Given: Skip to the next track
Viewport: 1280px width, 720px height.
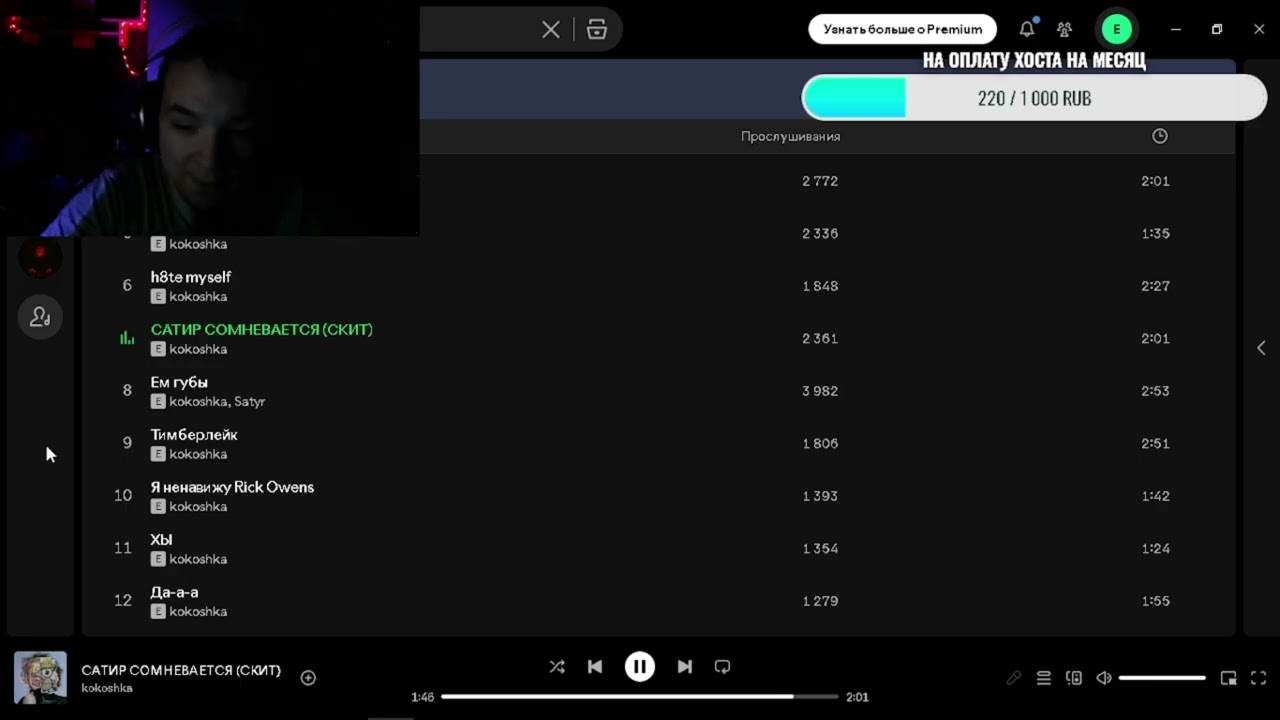Looking at the screenshot, I should [x=685, y=667].
